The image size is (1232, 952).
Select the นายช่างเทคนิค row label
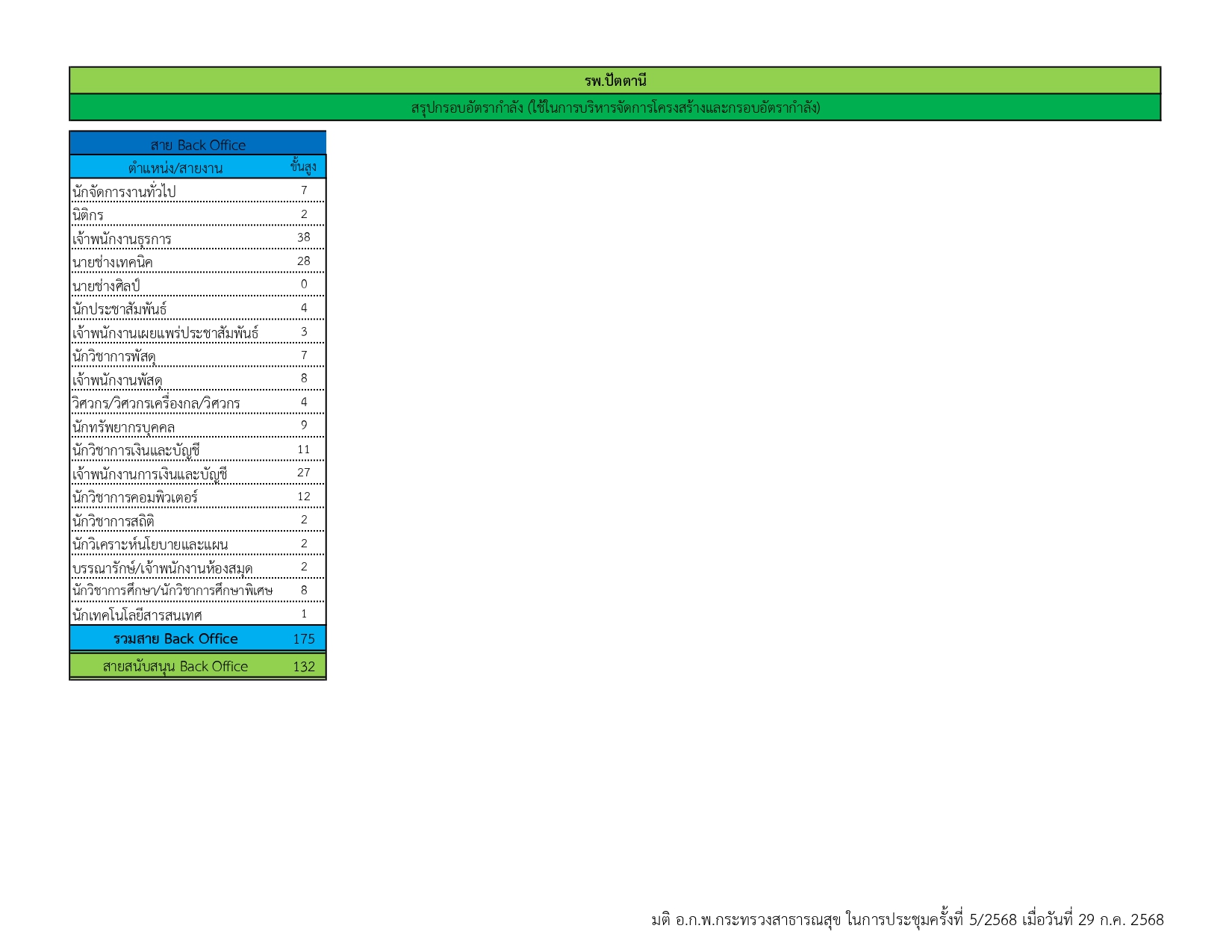pyautogui.click(x=113, y=263)
